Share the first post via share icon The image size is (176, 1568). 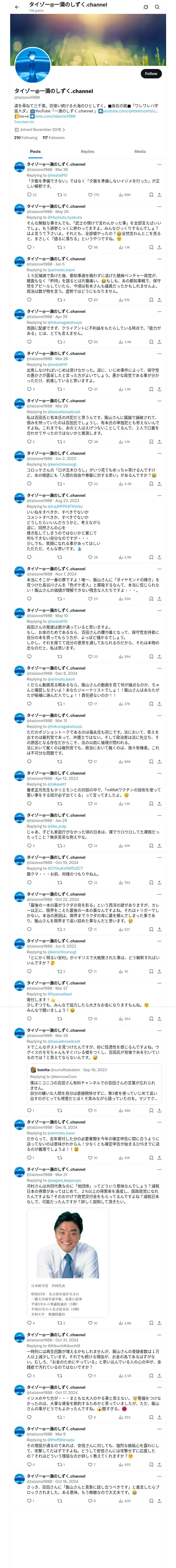click(x=159, y=195)
